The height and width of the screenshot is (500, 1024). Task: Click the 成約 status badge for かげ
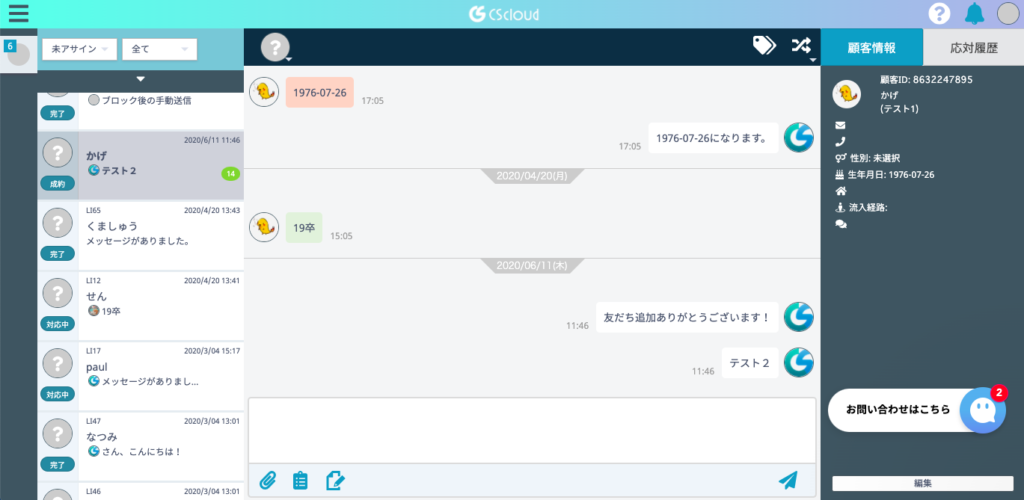pos(57,184)
